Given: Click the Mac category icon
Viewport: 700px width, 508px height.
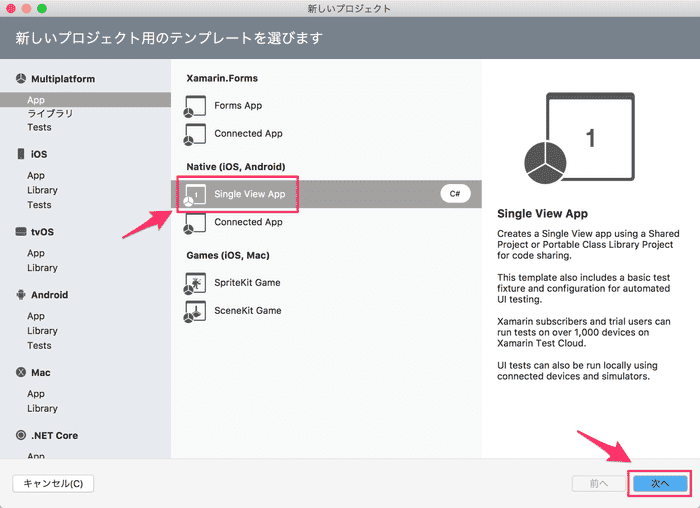Looking at the screenshot, I should pos(20,373).
